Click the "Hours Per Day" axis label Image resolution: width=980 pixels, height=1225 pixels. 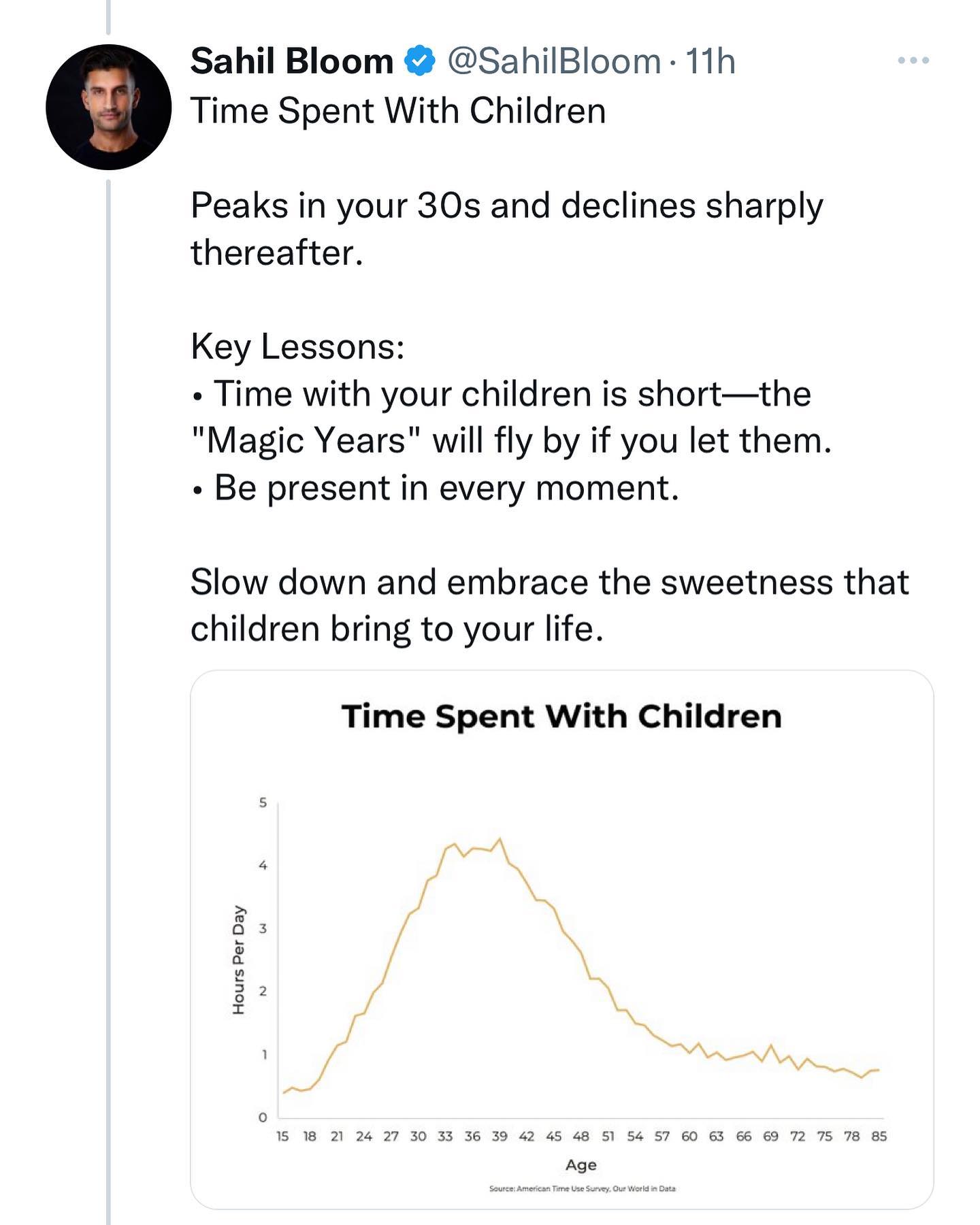238,960
